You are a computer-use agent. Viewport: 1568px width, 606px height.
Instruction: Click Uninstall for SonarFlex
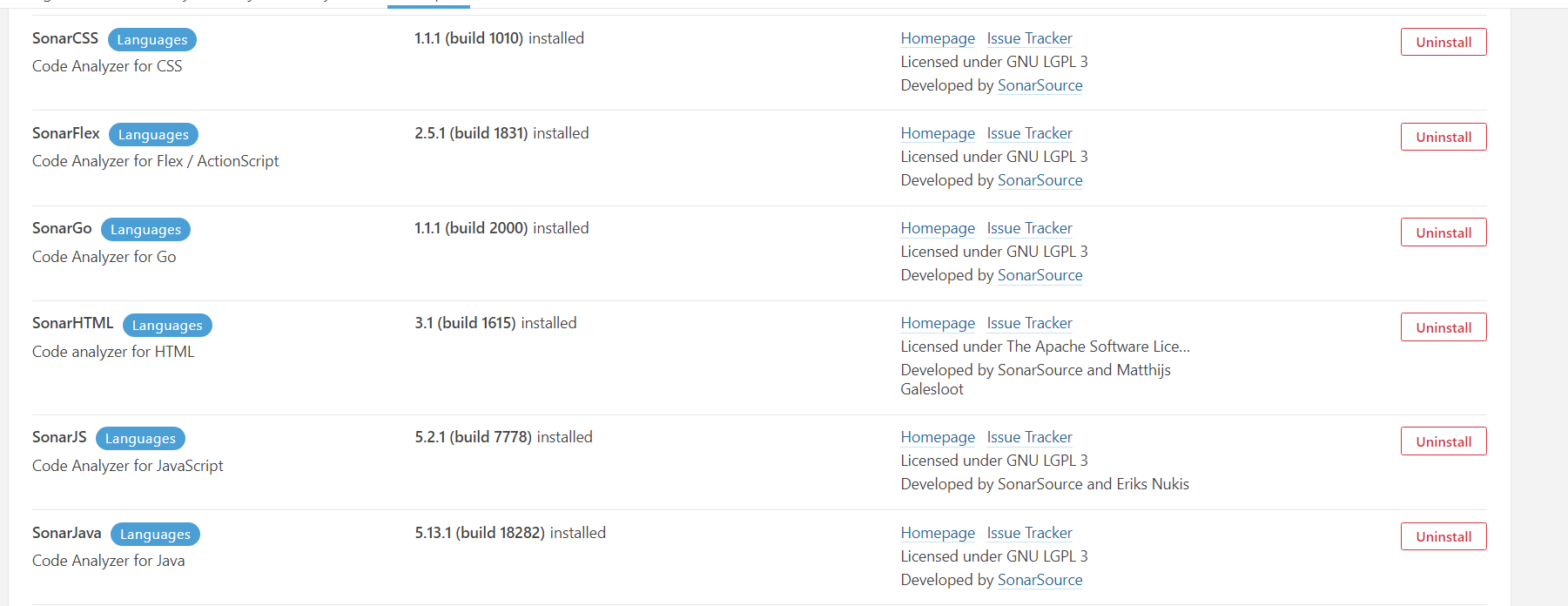coord(1443,137)
